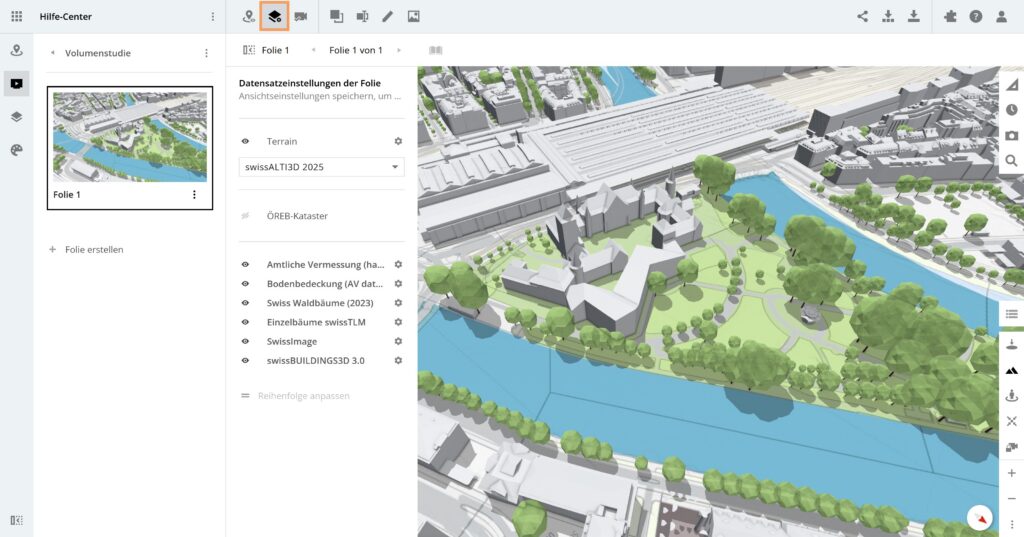
Task: Open the color palette icon in left sidebar
Action: (16, 149)
